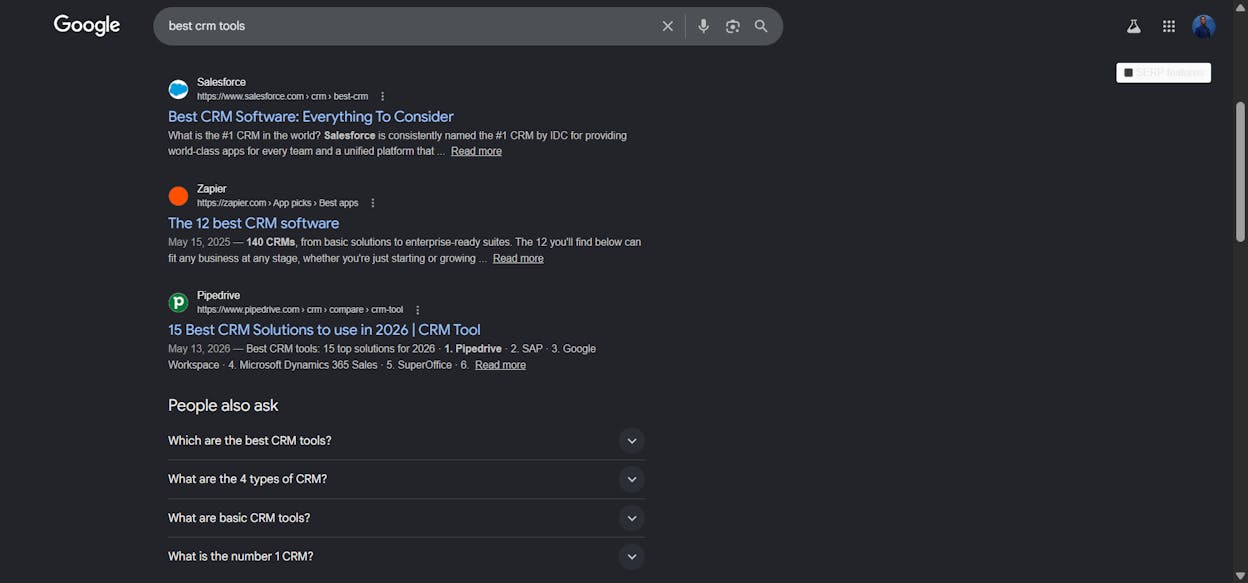Viewport: 1248px width, 583px height.
Task: Open more options for Zapier result
Action: coord(373,203)
